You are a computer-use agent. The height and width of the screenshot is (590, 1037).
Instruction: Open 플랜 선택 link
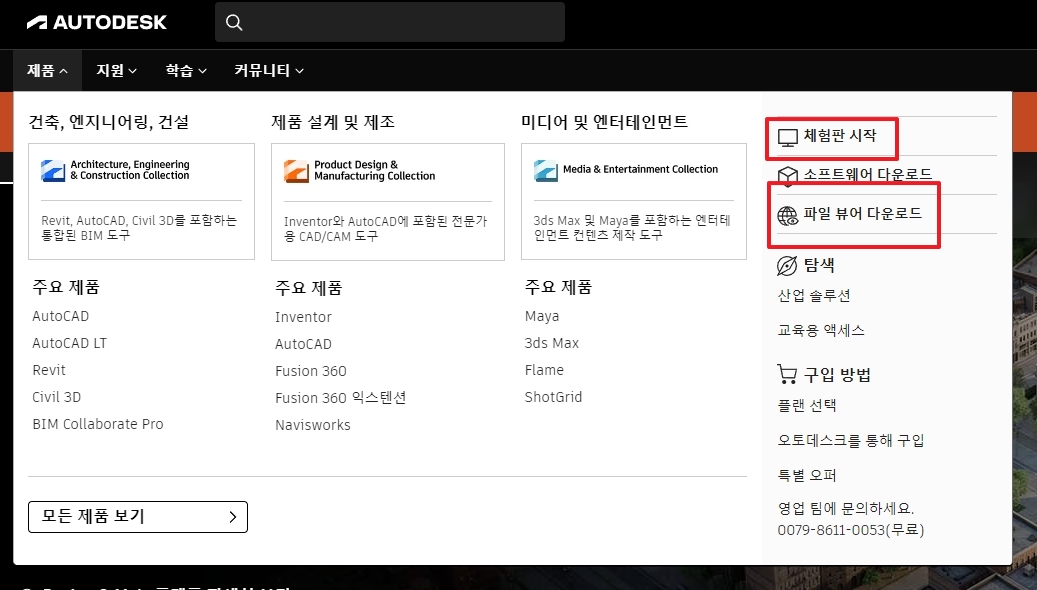coord(808,405)
